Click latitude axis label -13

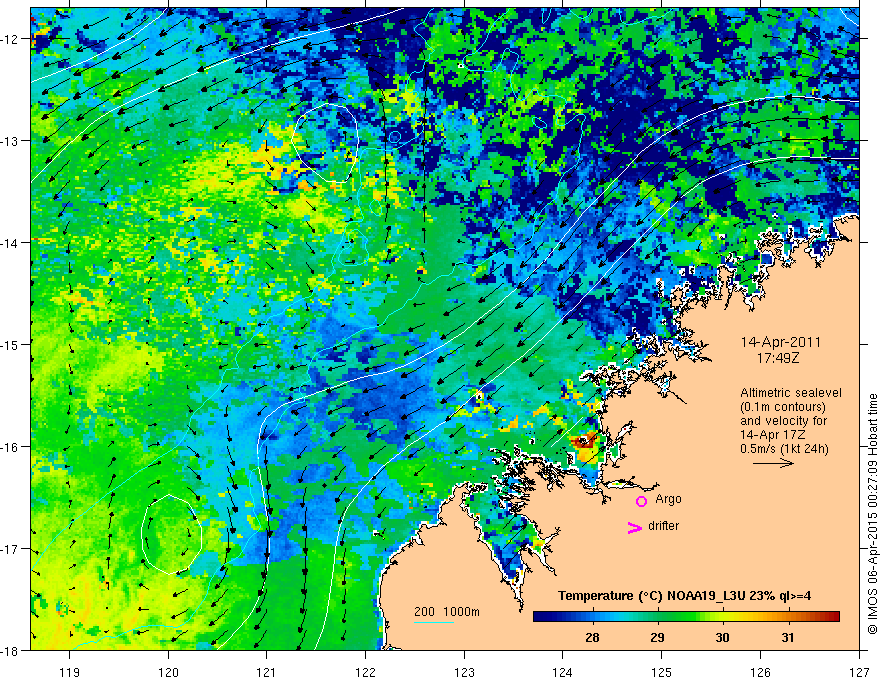[10, 140]
